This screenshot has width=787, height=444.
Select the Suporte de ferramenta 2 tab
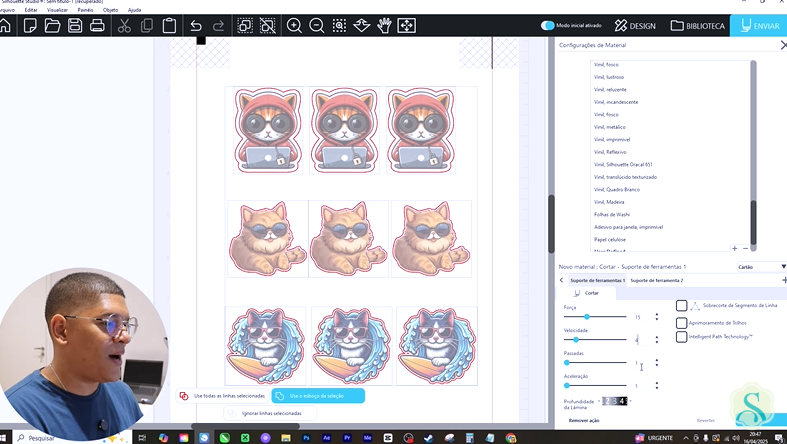point(657,280)
